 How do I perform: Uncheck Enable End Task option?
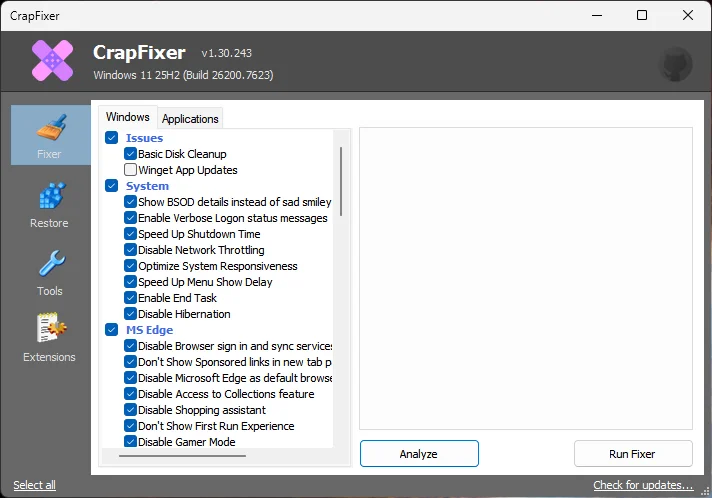131,298
